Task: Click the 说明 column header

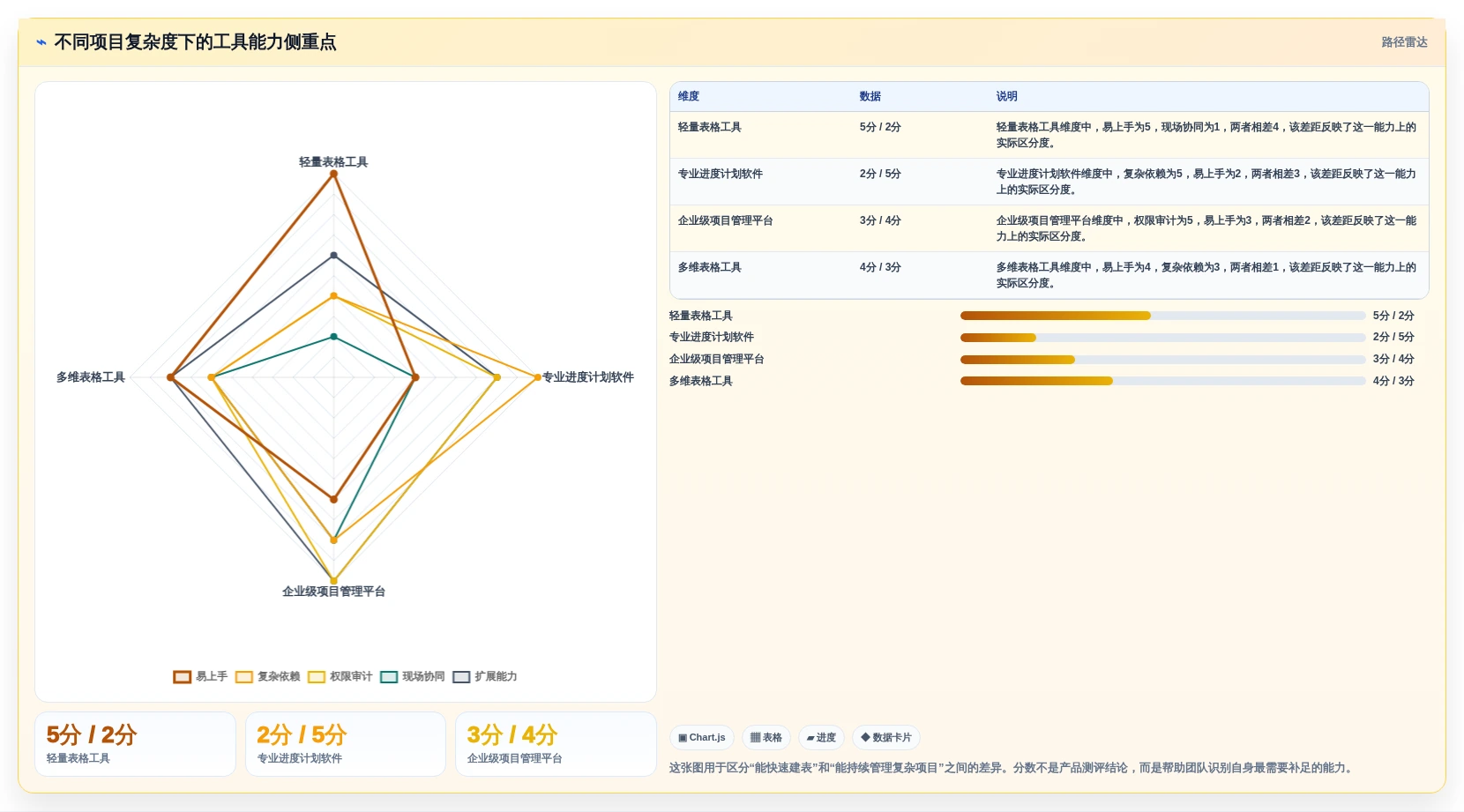Action: 1007,96
